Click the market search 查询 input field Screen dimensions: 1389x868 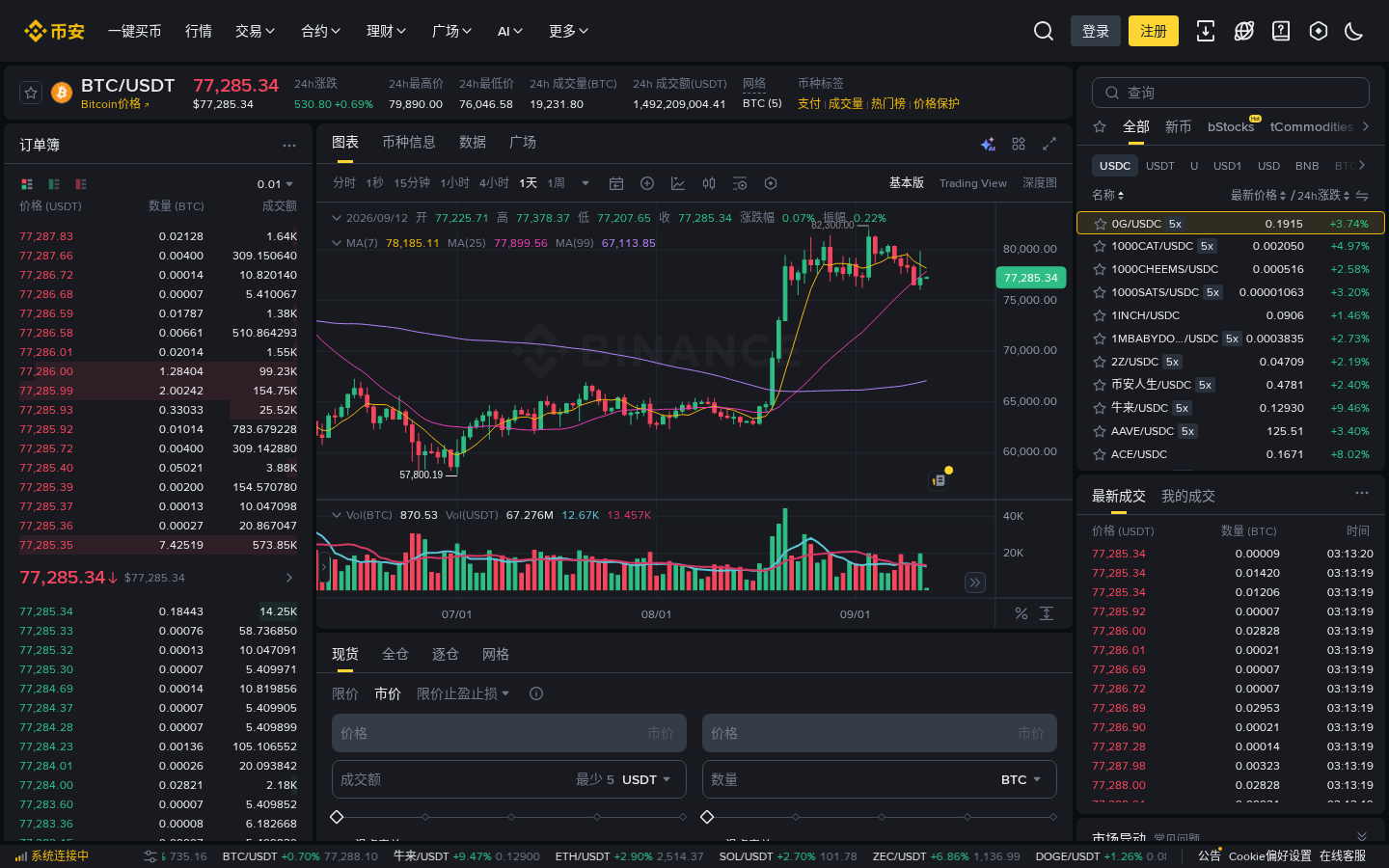(x=1231, y=93)
